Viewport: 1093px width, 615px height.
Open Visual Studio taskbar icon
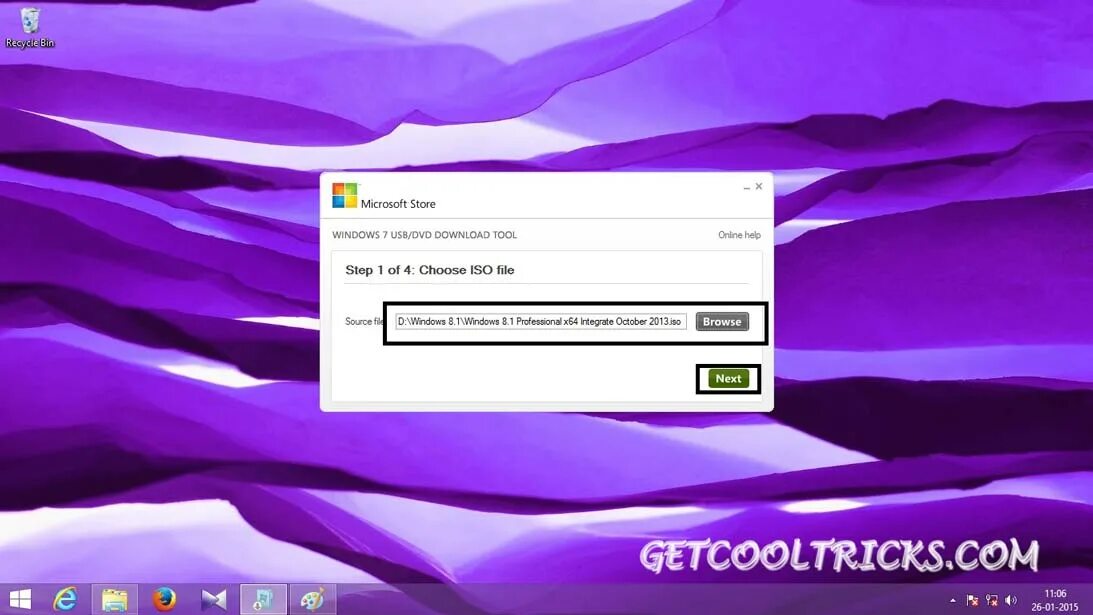click(214, 599)
